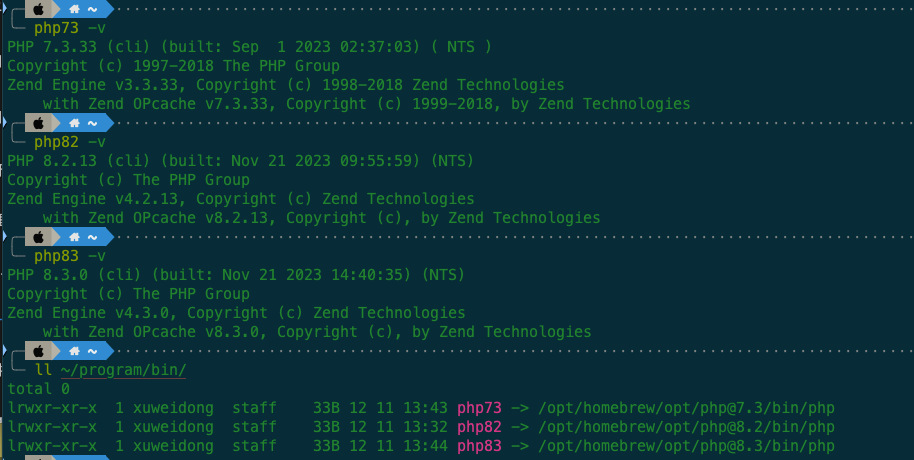Click the home icon above the php82 command

[x=74, y=123]
